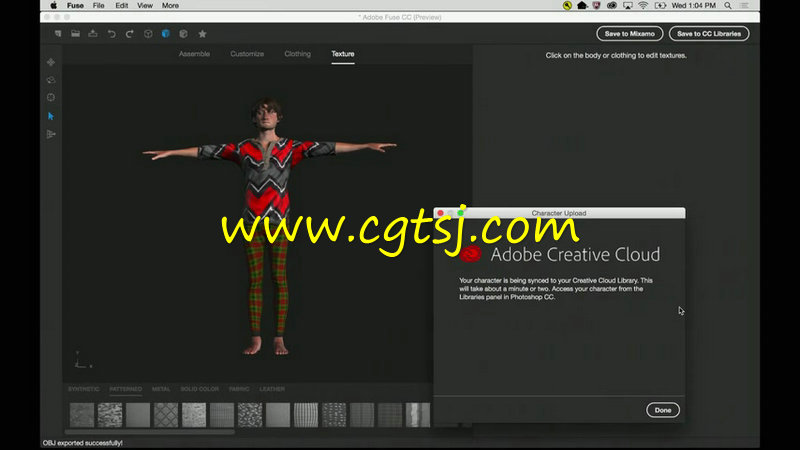Image resolution: width=800 pixels, height=450 pixels.
Task: Select the orbit rotate tool in sidebar
Action: click(x=51, y=80)
